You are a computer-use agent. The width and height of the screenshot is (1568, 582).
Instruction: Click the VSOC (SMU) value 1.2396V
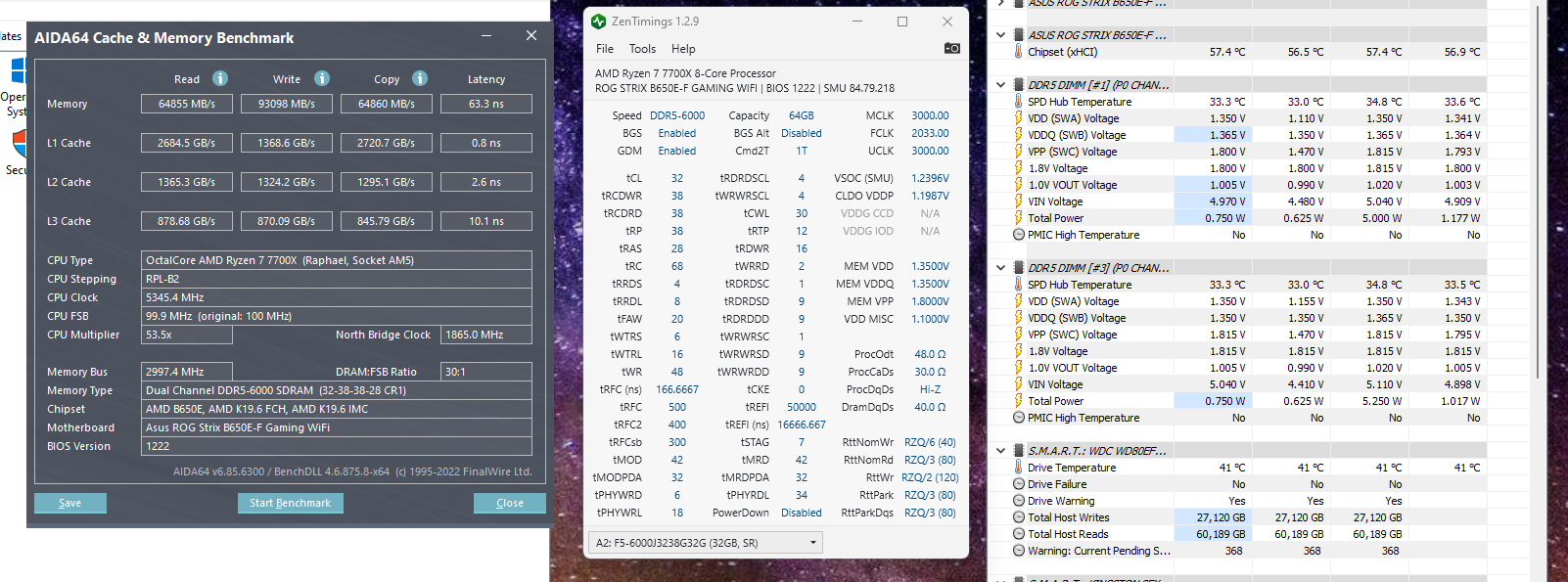point(930,178)
